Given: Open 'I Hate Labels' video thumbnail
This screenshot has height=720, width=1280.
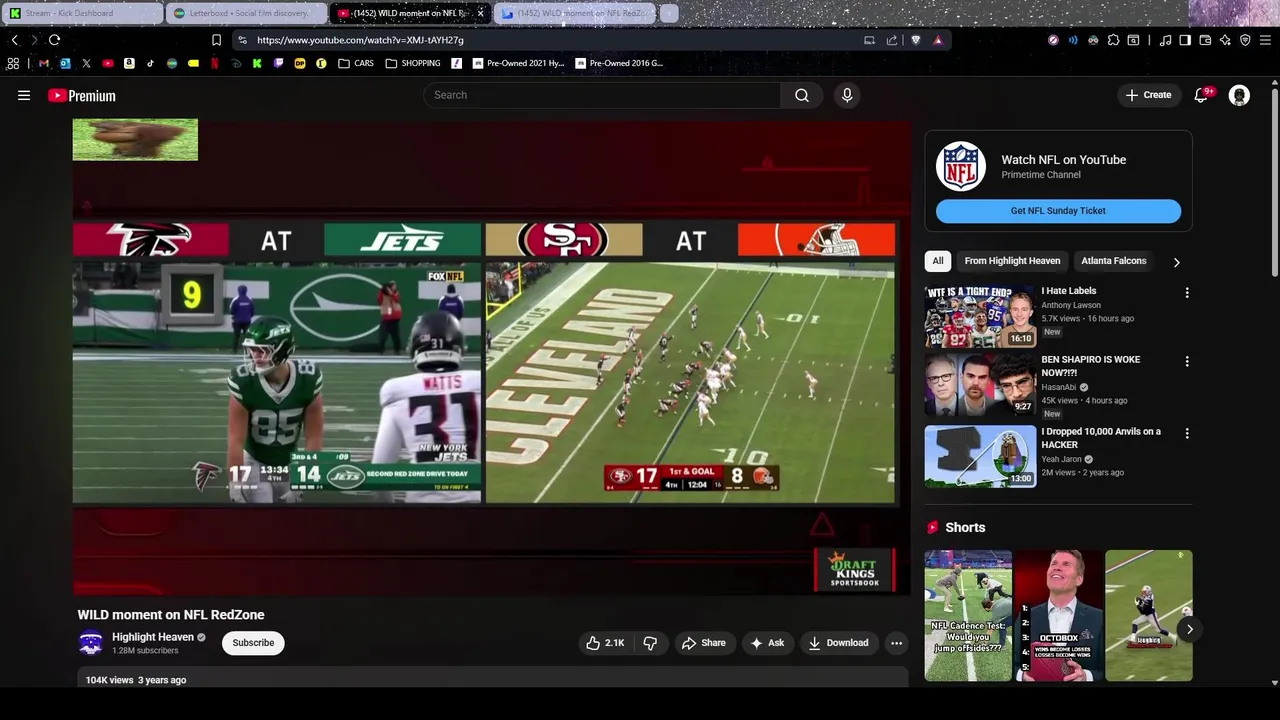Looking at the screenshot, I should tap(980, 316).
